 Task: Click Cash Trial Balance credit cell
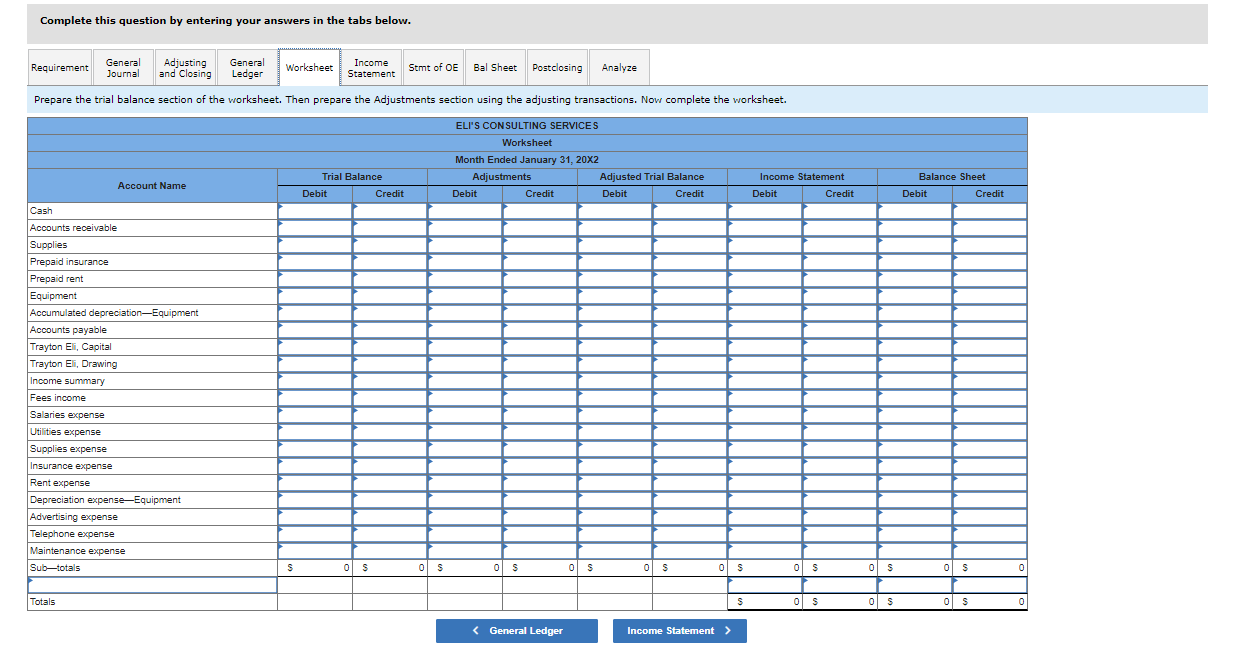point(390,211)
